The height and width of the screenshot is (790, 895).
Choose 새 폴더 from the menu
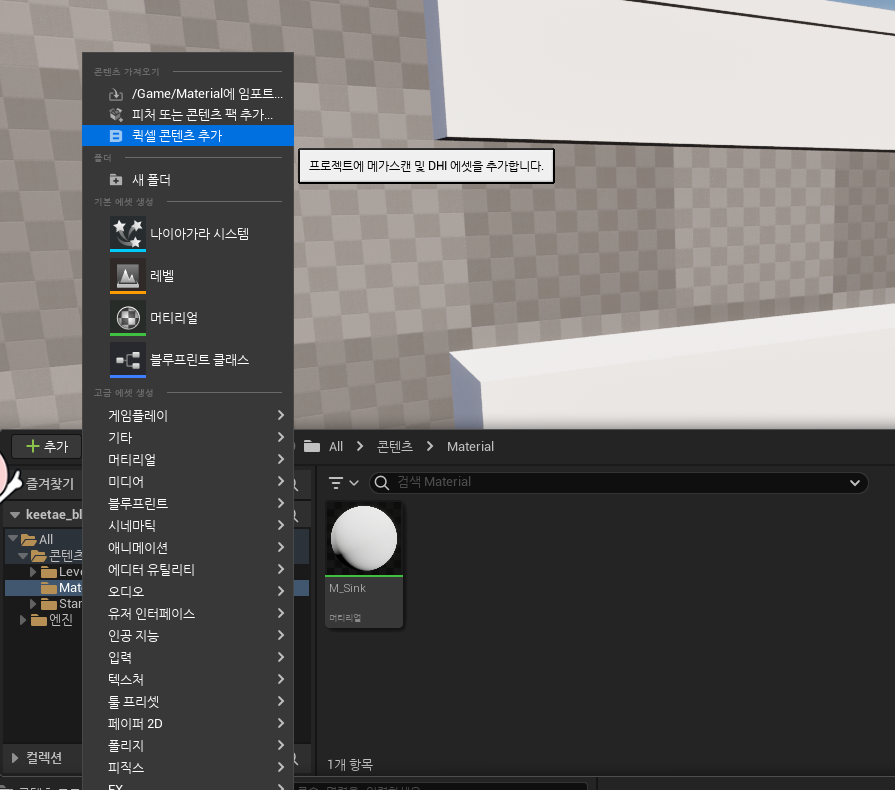click(188, 180)
